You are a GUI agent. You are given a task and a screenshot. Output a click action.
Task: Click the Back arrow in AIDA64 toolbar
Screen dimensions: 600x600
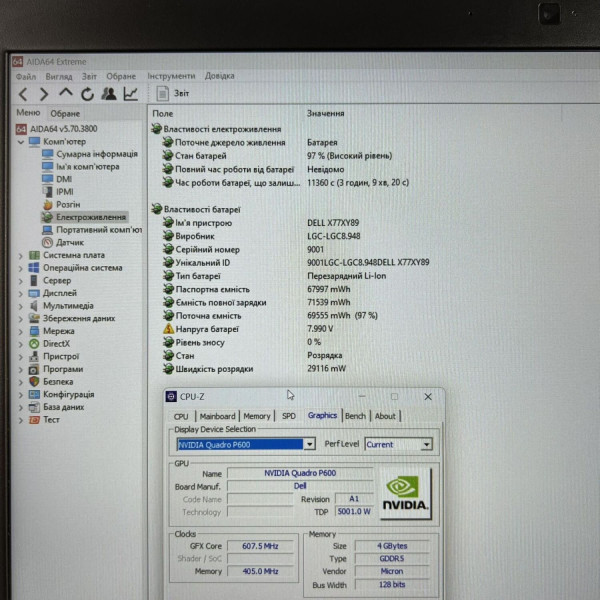pos(23,94)
